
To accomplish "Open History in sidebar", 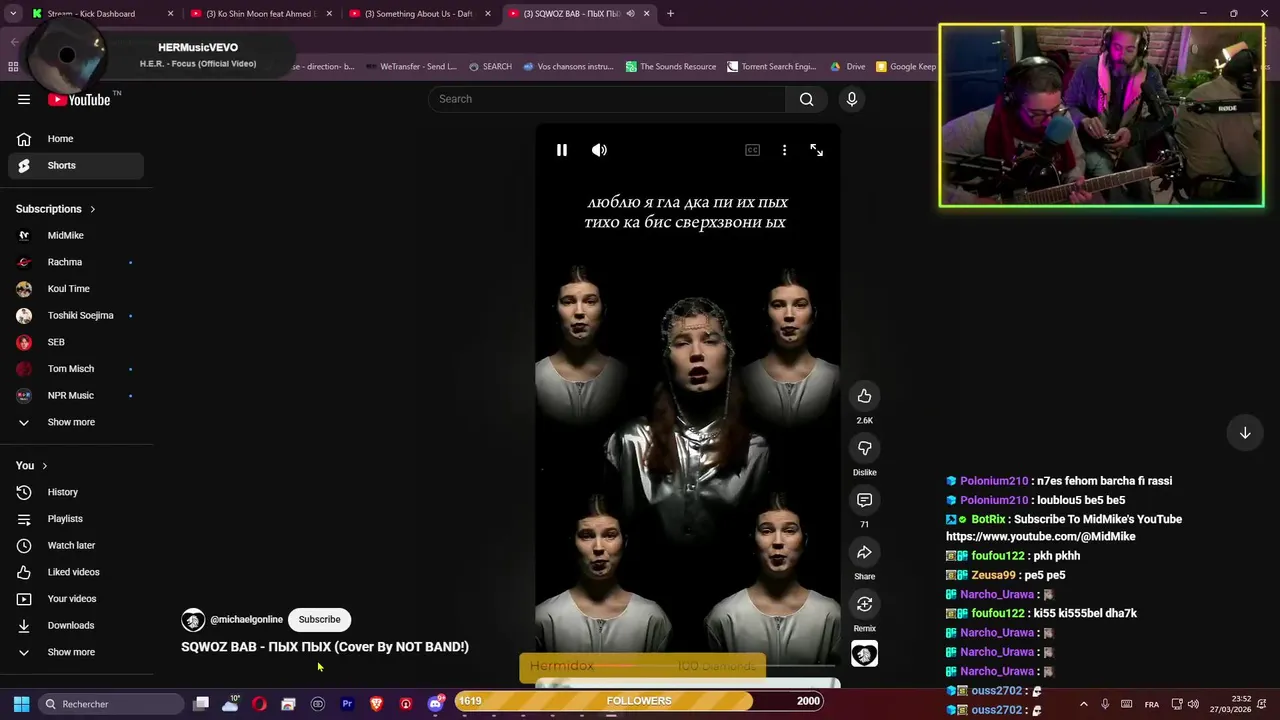I will pos(76,492).
